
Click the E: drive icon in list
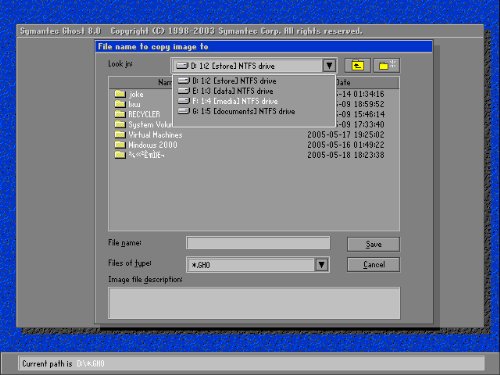(184, 91)
